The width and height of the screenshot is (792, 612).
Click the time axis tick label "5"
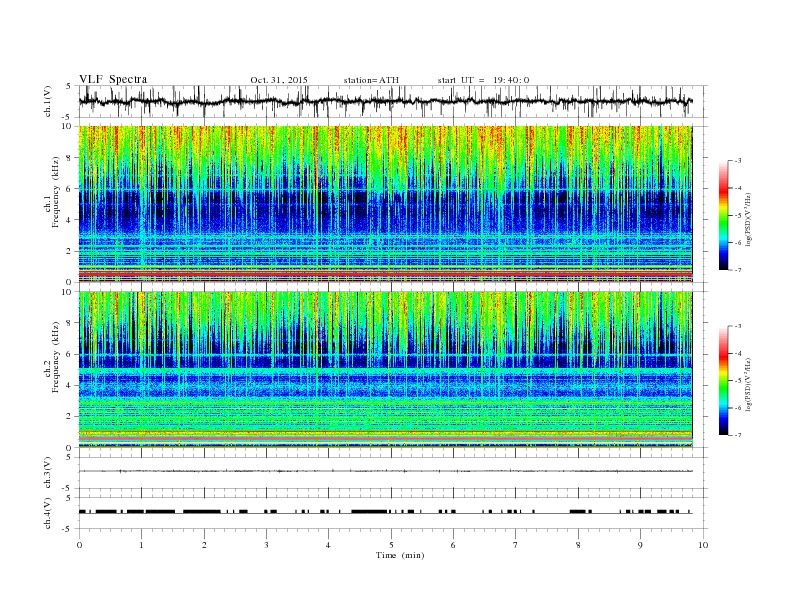tap(391, 545)
